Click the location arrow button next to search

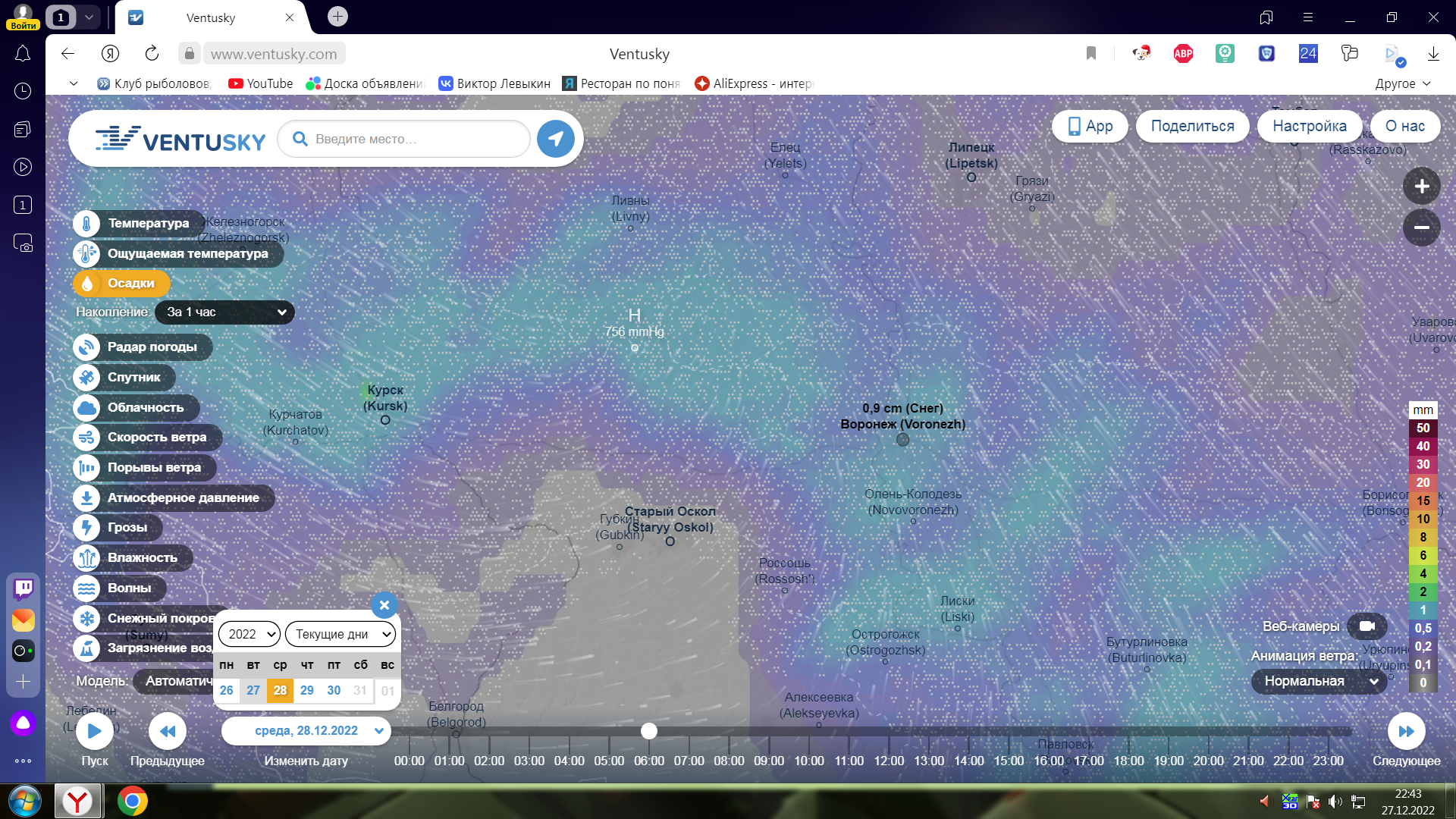[556, 139]
